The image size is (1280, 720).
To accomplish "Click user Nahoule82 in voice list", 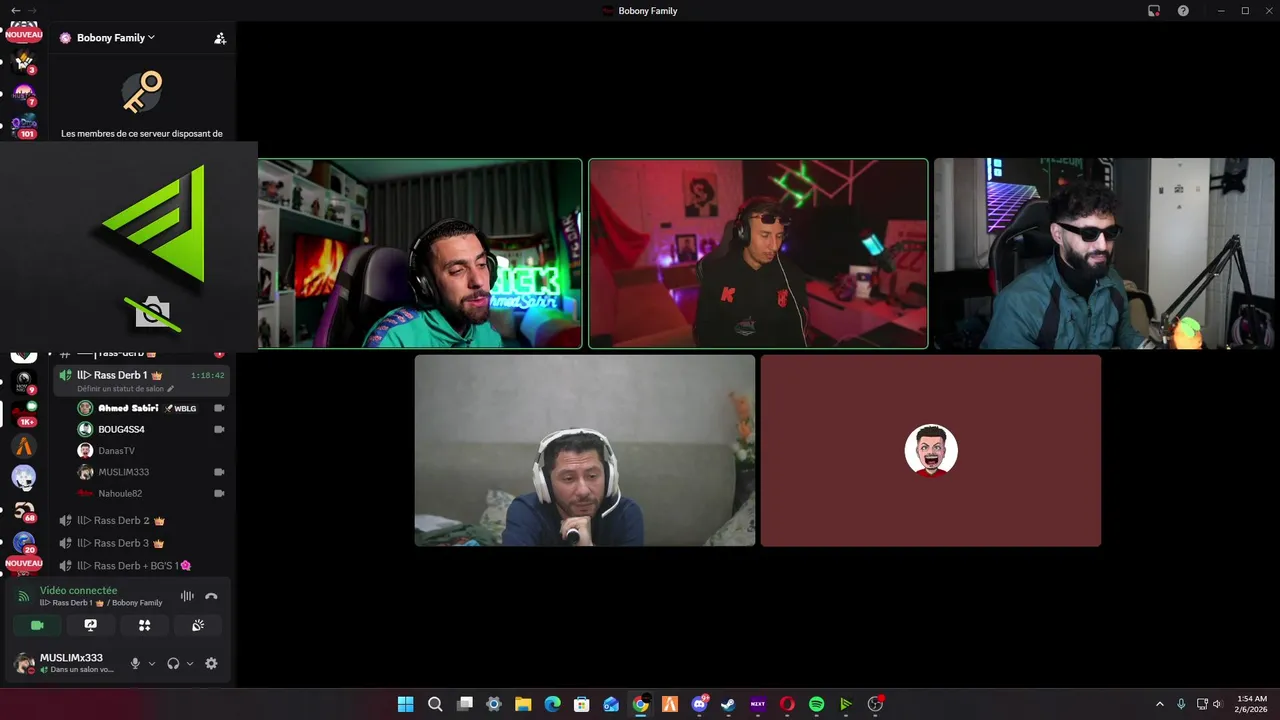I will click(120, 493).
